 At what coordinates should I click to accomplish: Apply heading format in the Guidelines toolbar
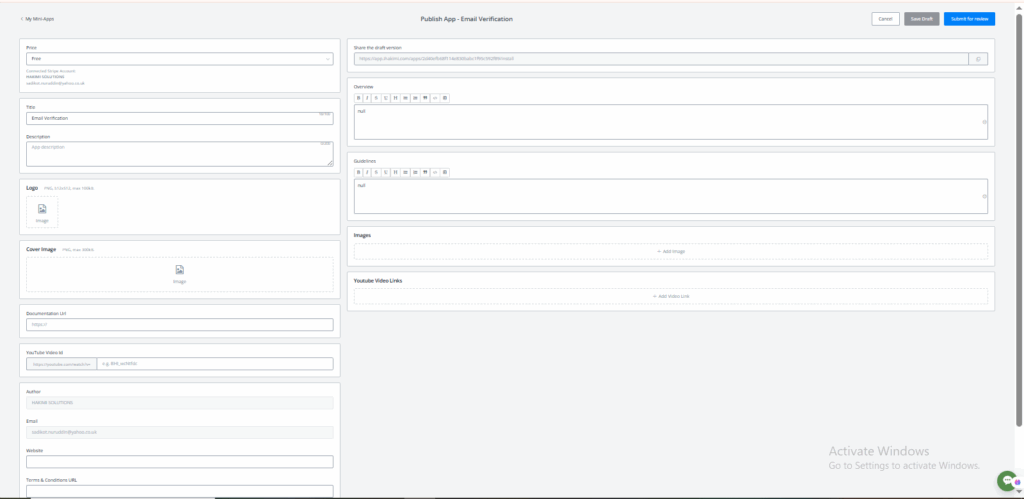(x=396, y=172)
